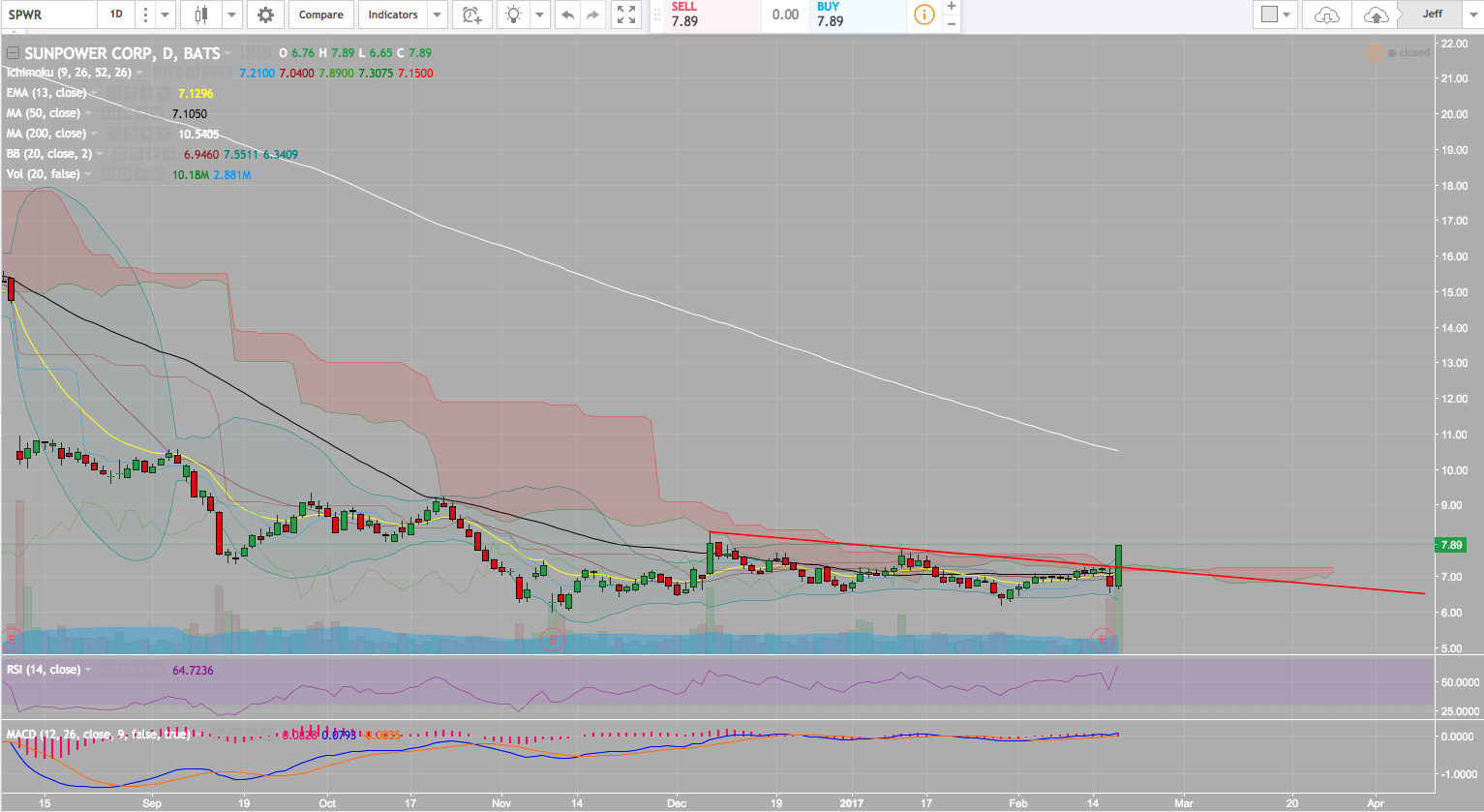
Task: Click the SPWR symbol input field
Action: point(48,15)
